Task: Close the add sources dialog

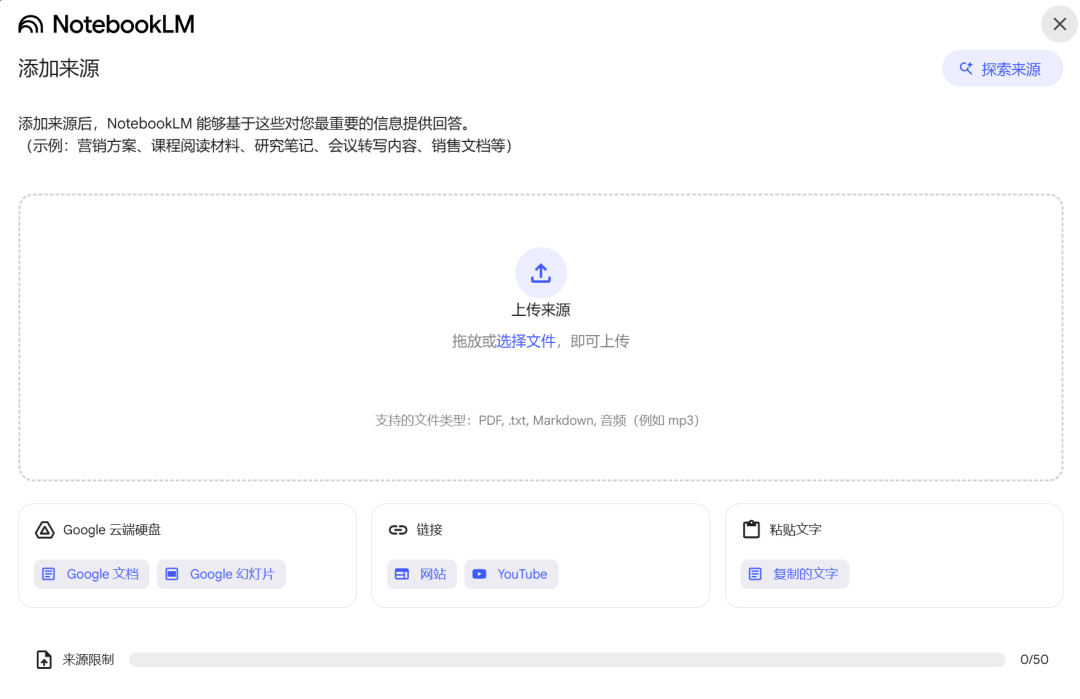Action: click(1059, 24)
